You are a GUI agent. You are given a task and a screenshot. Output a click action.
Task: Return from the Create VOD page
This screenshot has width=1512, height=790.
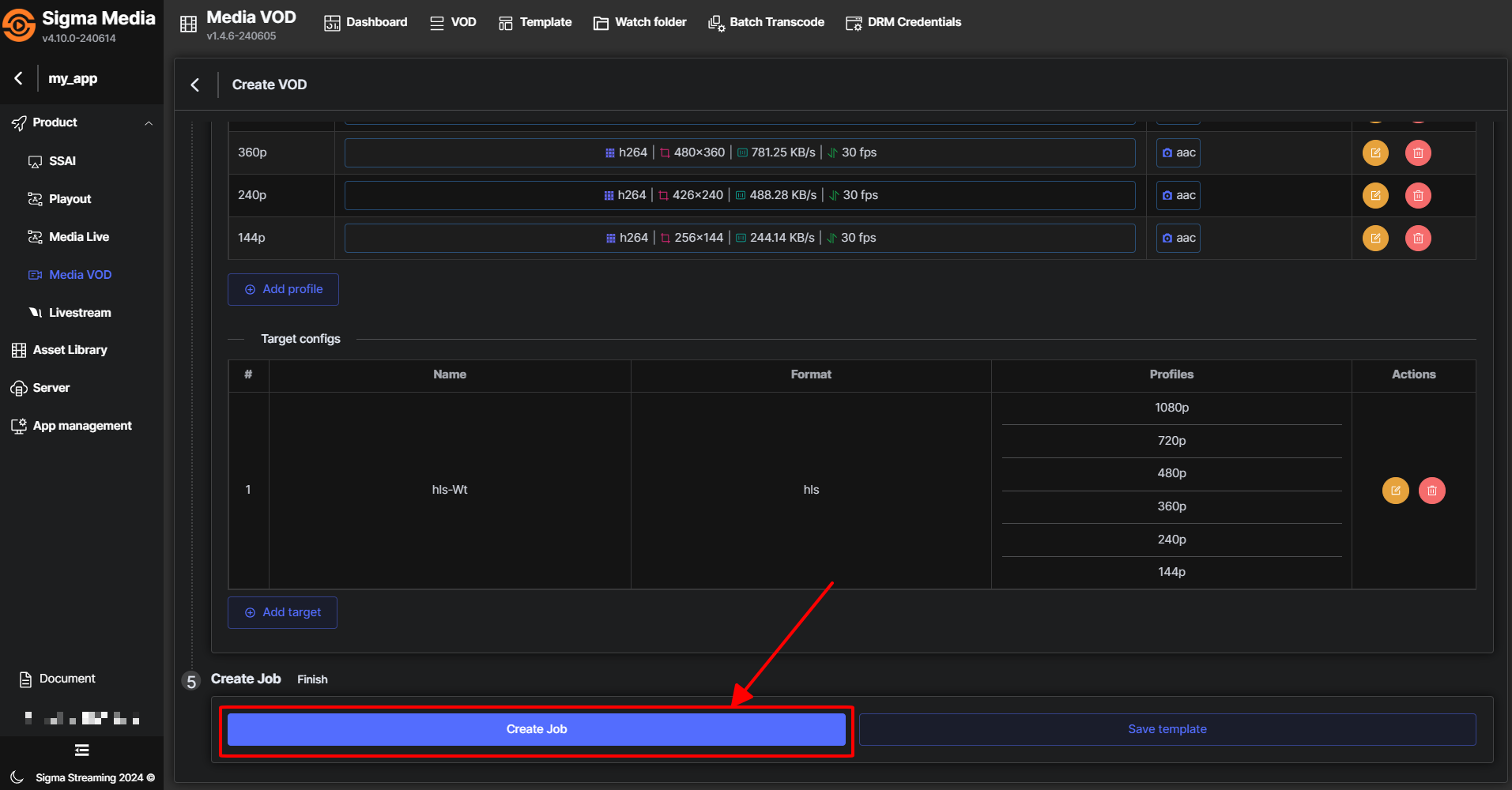click(x=195, y=85)
